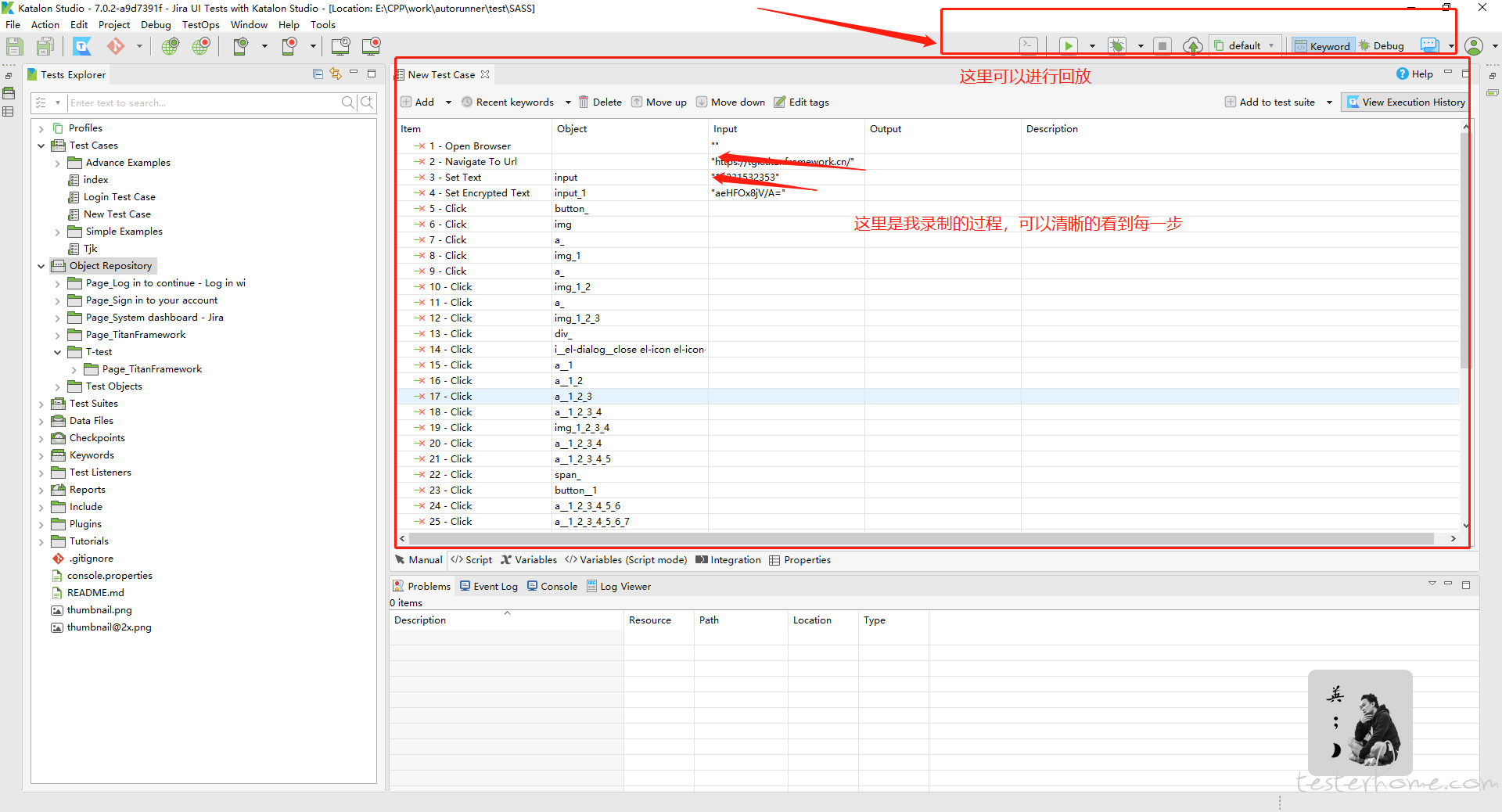Click the Git toolbar icon
Screen dimensions: 1502x812
click(116, 46)
